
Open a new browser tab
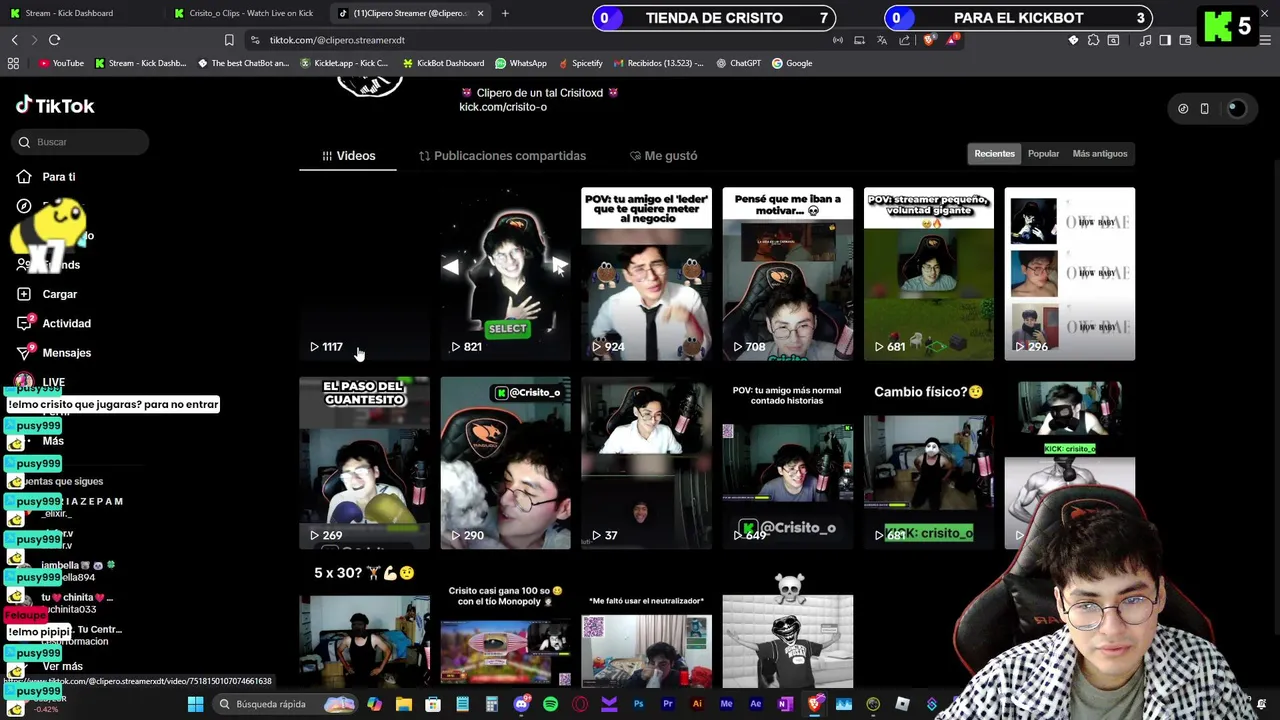tap(505, 13)
